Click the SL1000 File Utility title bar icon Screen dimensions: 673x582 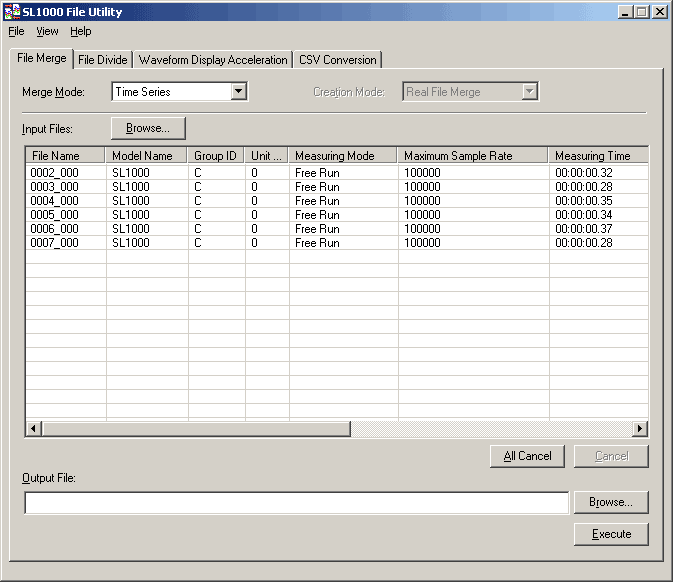(12, 12)
